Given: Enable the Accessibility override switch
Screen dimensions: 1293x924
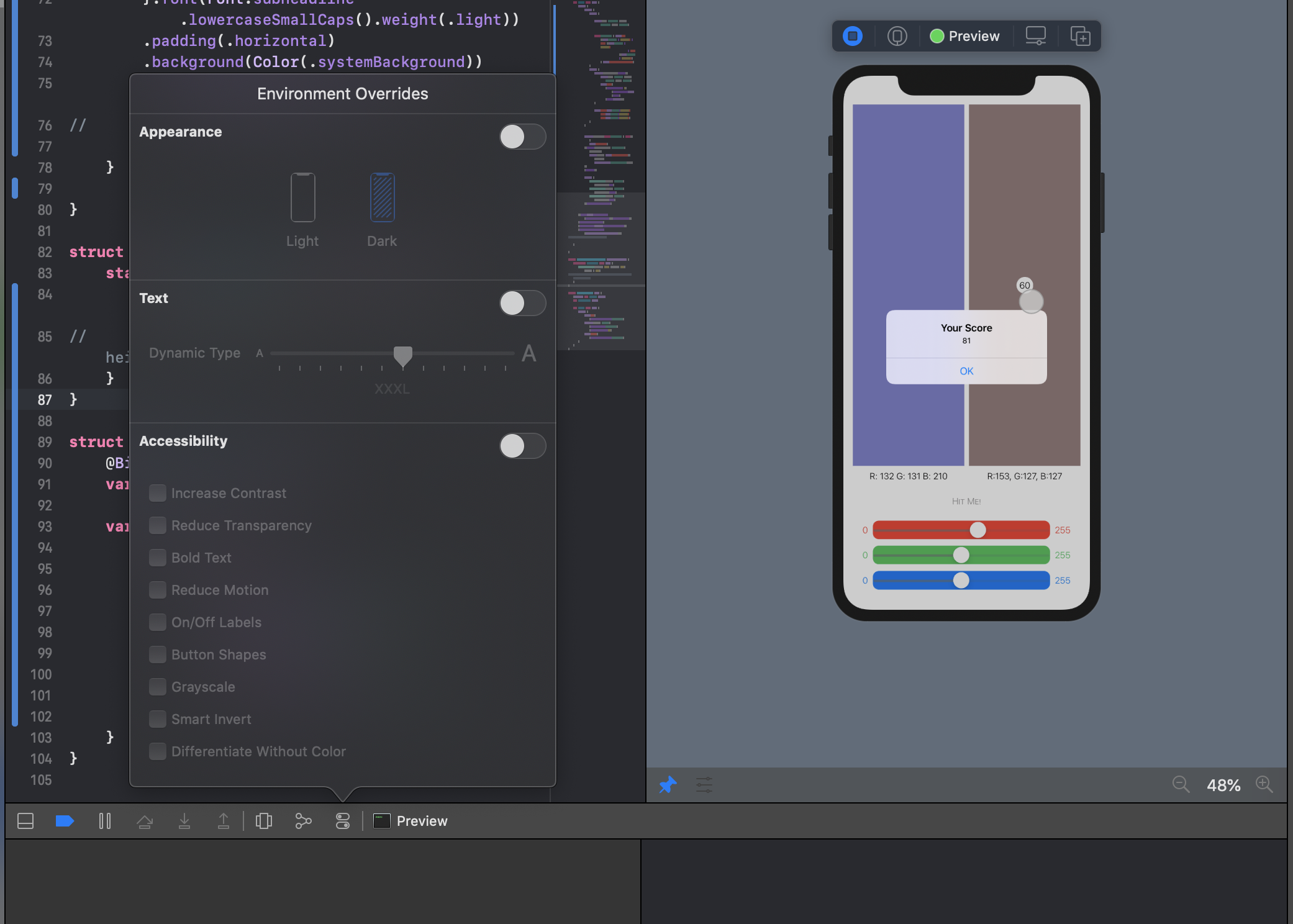Looking at the screenshot, I should click(522, 446).
